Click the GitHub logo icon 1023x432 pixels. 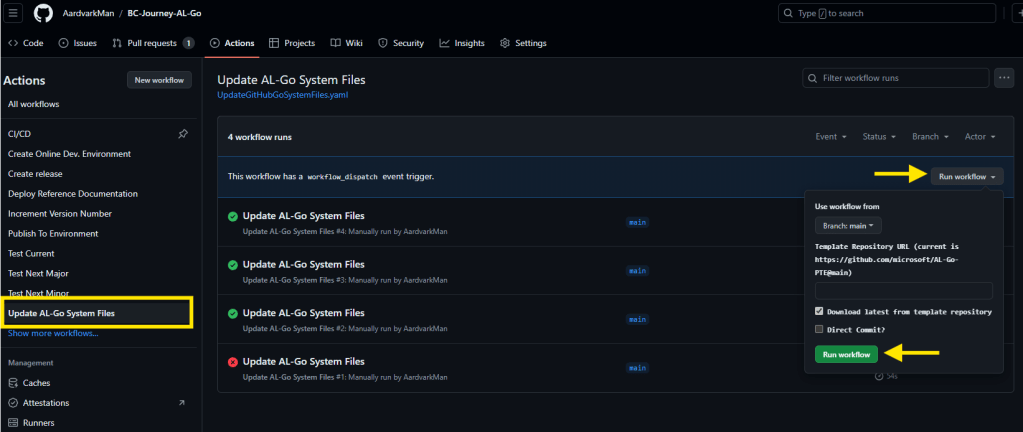(x=43, y=13)
